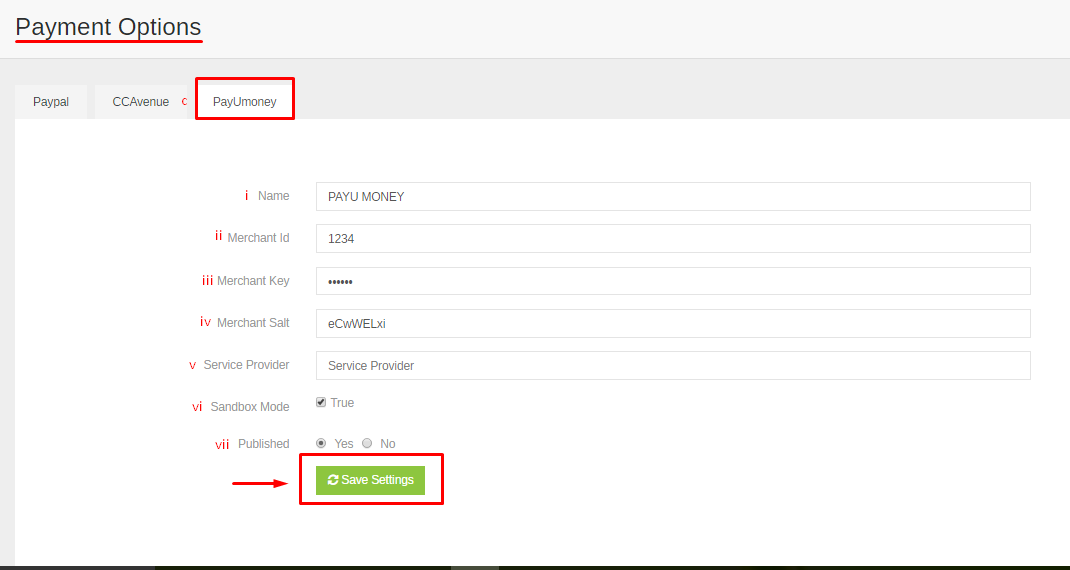Click the Merchant Key label
1070x570 pixels.
[x=253, y=281]
